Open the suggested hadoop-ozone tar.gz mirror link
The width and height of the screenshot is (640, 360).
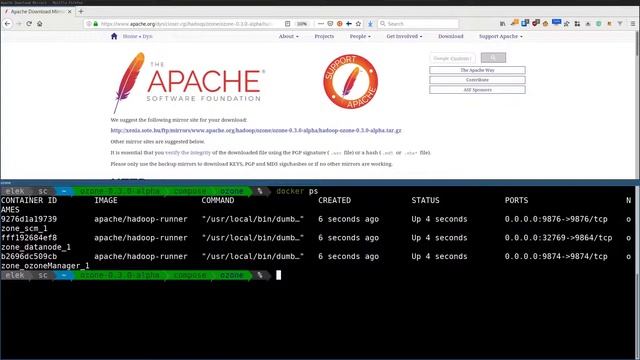click(256, 131)
